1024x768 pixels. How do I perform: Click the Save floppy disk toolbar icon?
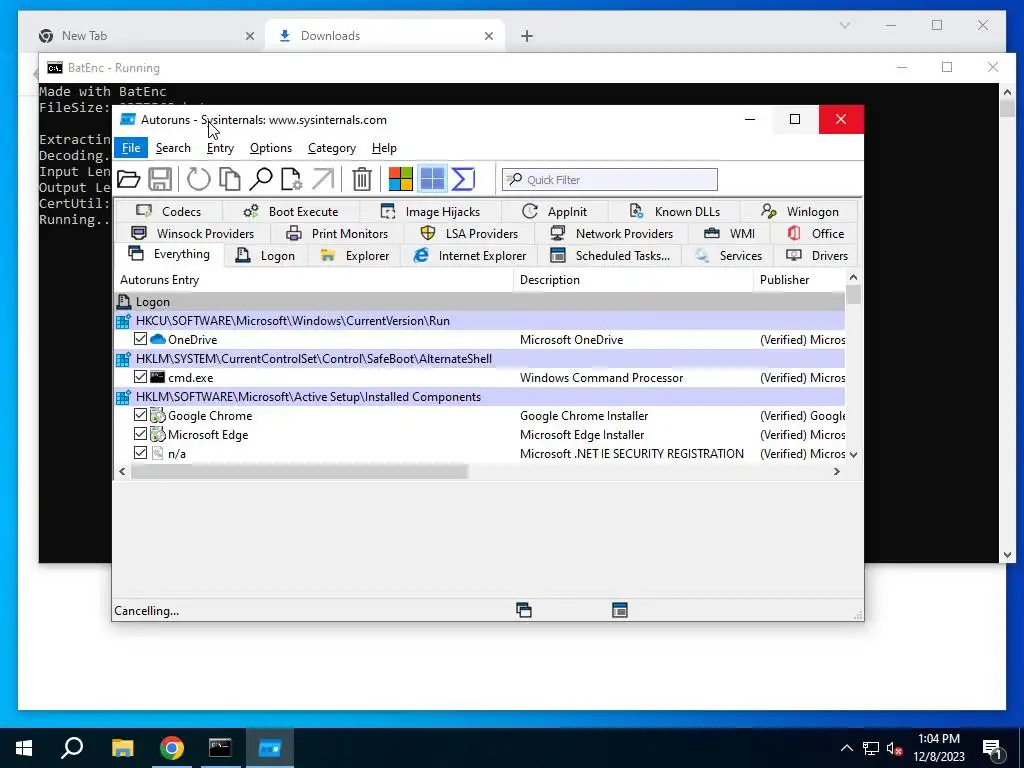pos(160,179)
